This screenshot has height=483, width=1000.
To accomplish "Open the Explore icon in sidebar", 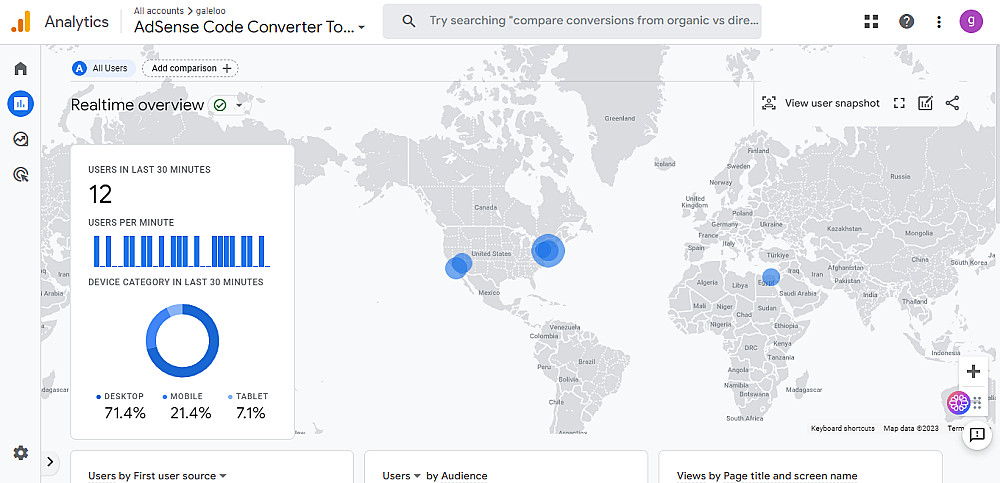I will click(x=20, y=139).
